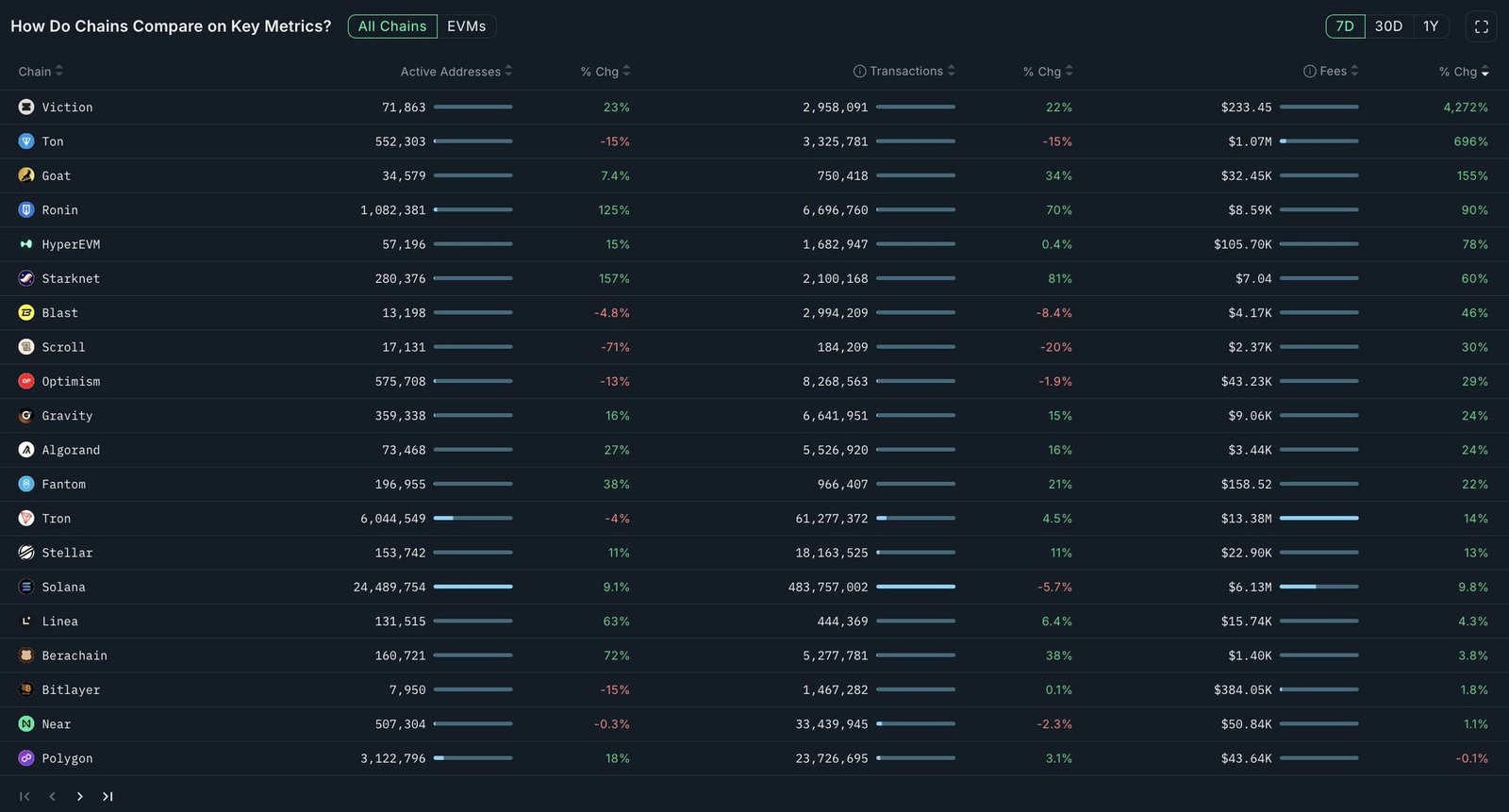Select the 7D time range
The image size is (1509, 812).
point(1345,26)
